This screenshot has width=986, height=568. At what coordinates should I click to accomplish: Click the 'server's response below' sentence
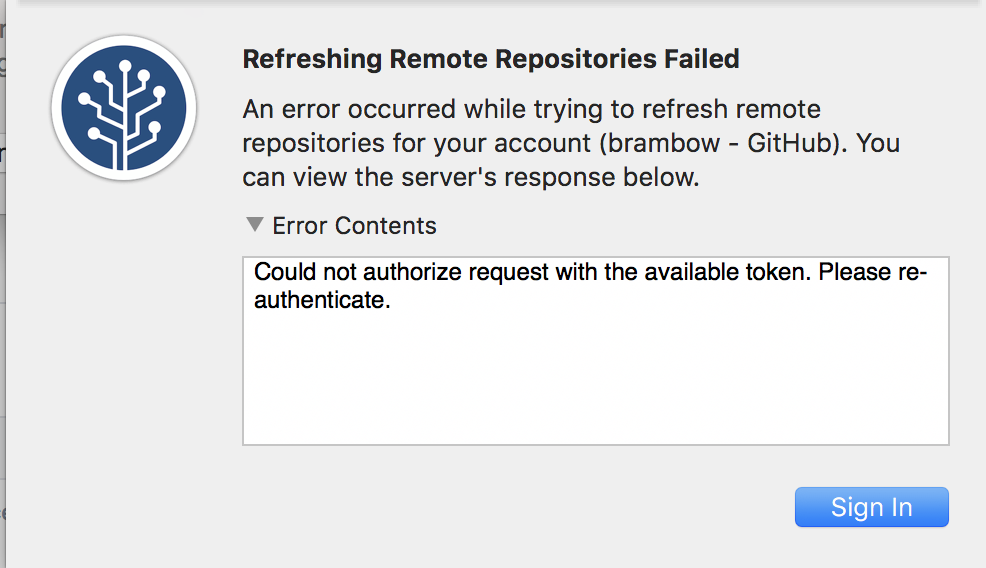tap(470, 177)
